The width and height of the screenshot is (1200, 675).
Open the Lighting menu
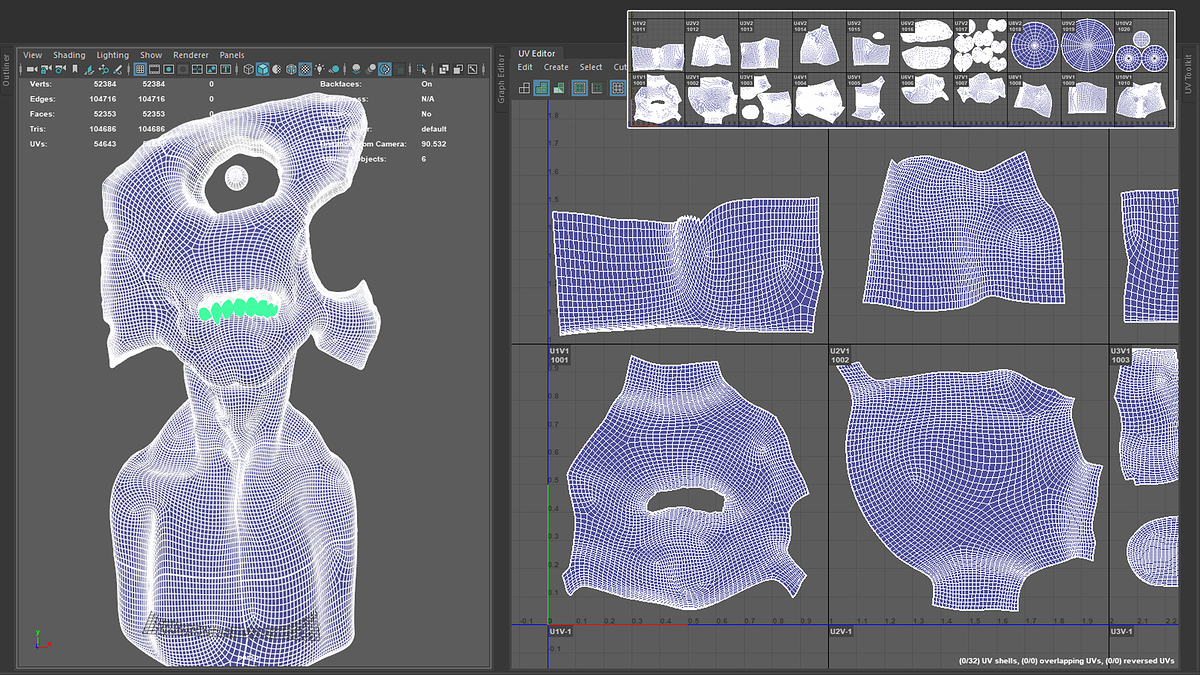click(x=113, y=55)
